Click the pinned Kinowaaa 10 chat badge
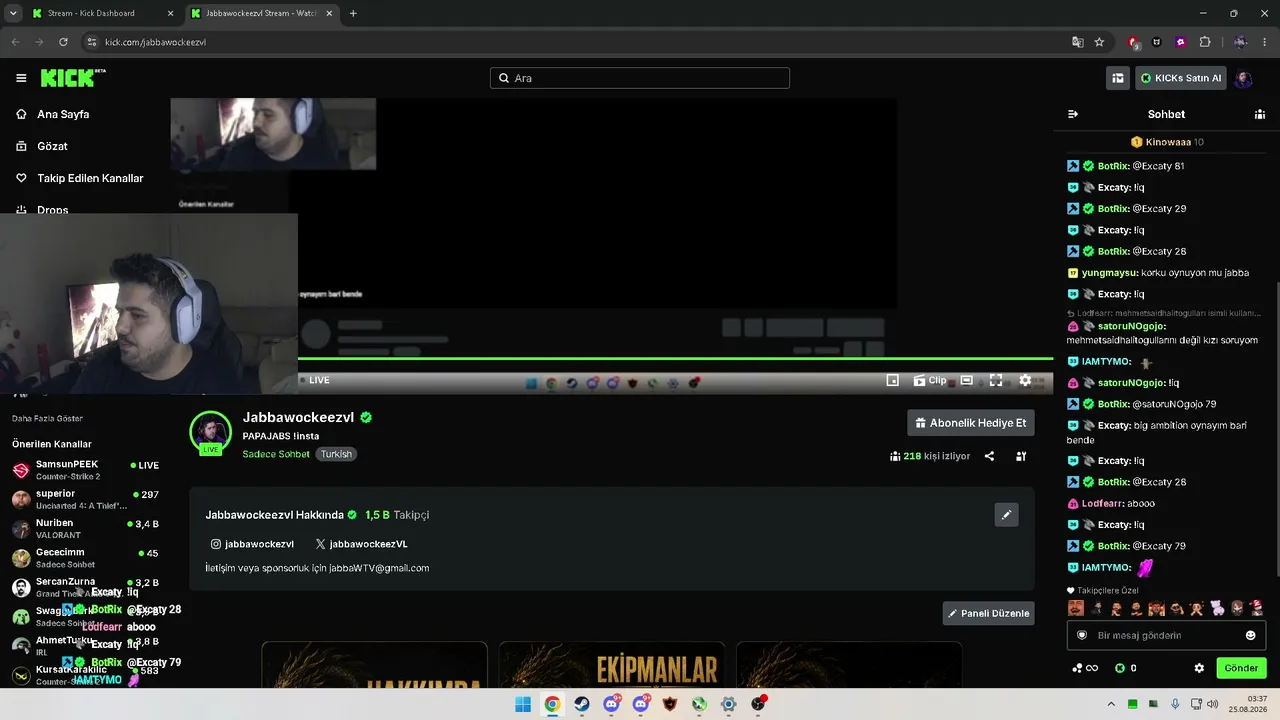The image size is (1280, 720). [x=1167, y=142]
